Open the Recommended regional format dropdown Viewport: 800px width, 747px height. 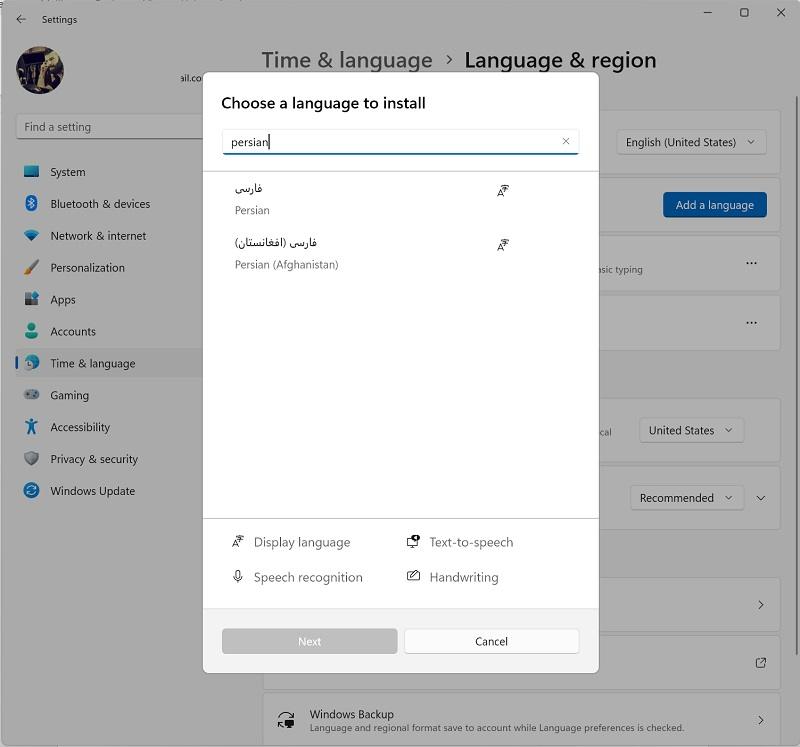coord(686,498)
